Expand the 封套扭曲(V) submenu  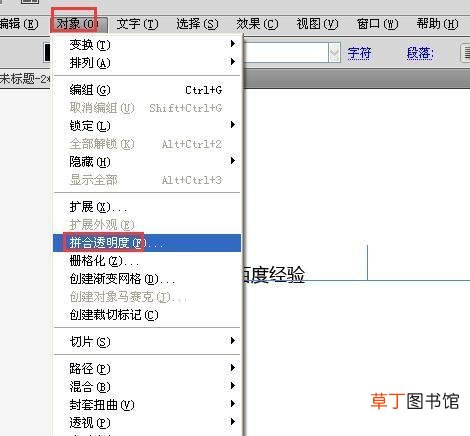pos(147,405)
